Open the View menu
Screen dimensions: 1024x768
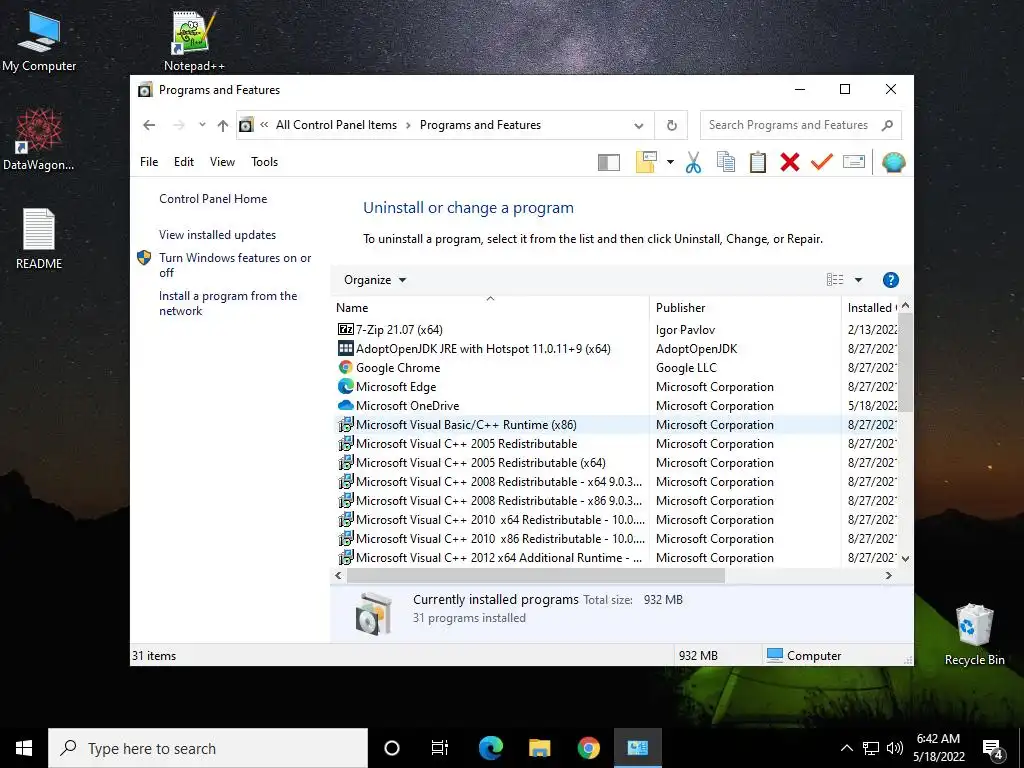[x=222, y=162]
